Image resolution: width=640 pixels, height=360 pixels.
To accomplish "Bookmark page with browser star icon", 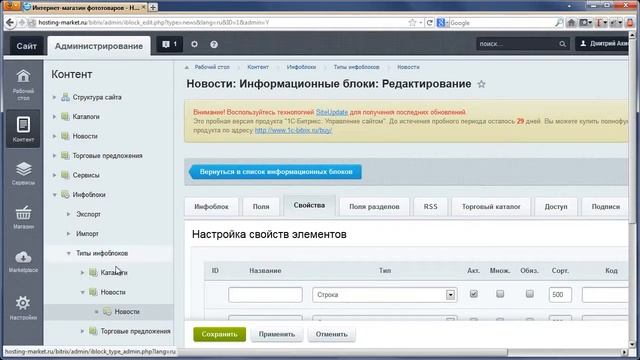I will 412,23.
